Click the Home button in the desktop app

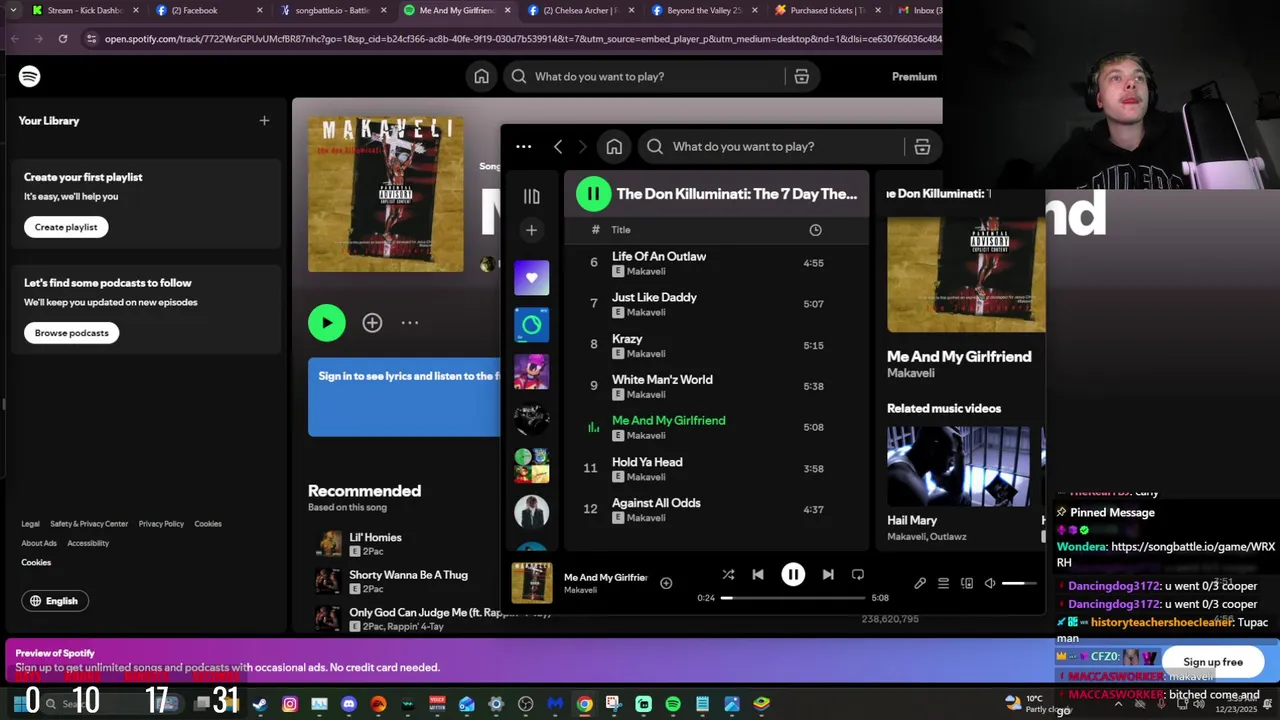click(614, 146)
